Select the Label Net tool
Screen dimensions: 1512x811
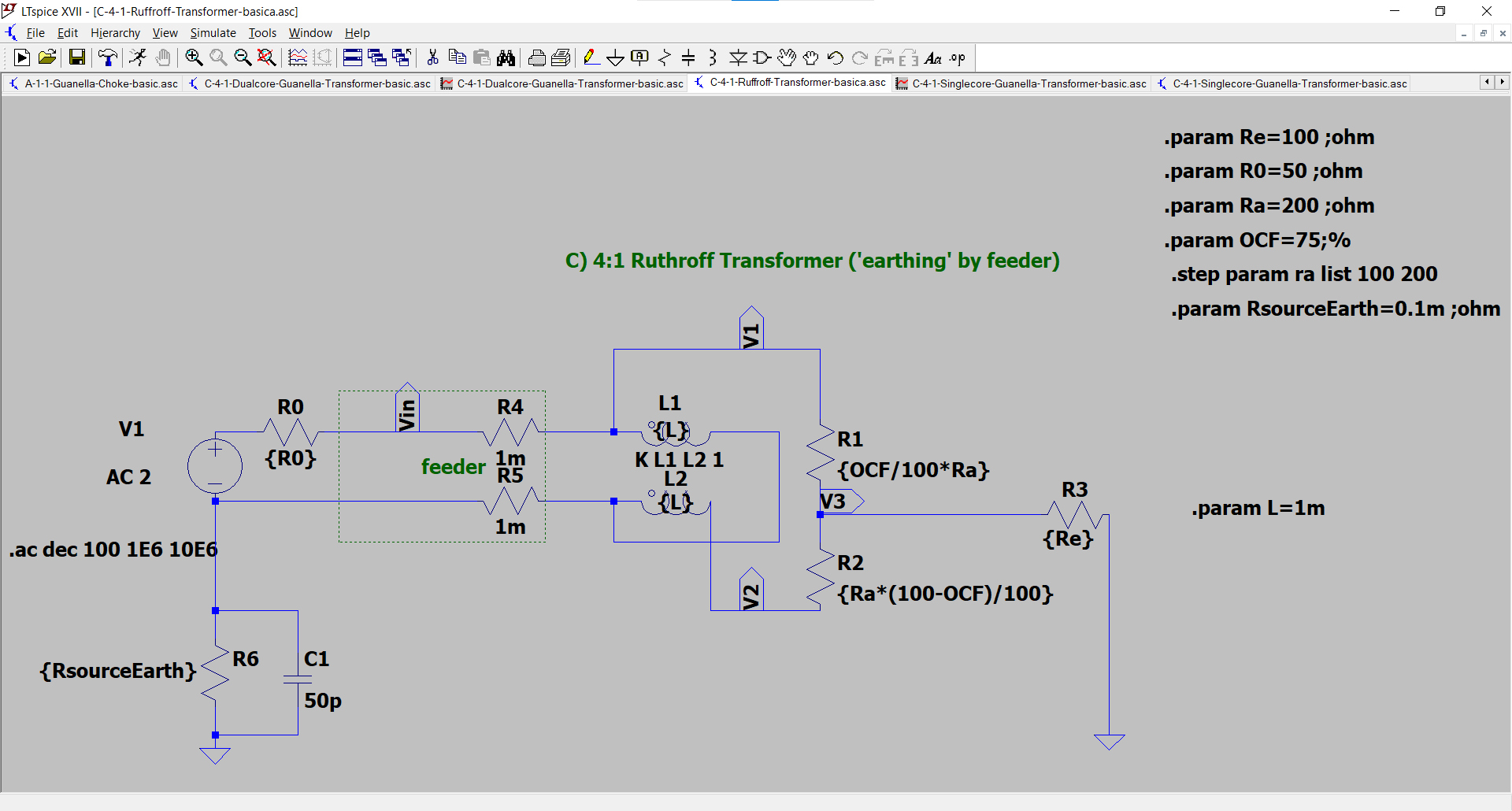(639, 57)
